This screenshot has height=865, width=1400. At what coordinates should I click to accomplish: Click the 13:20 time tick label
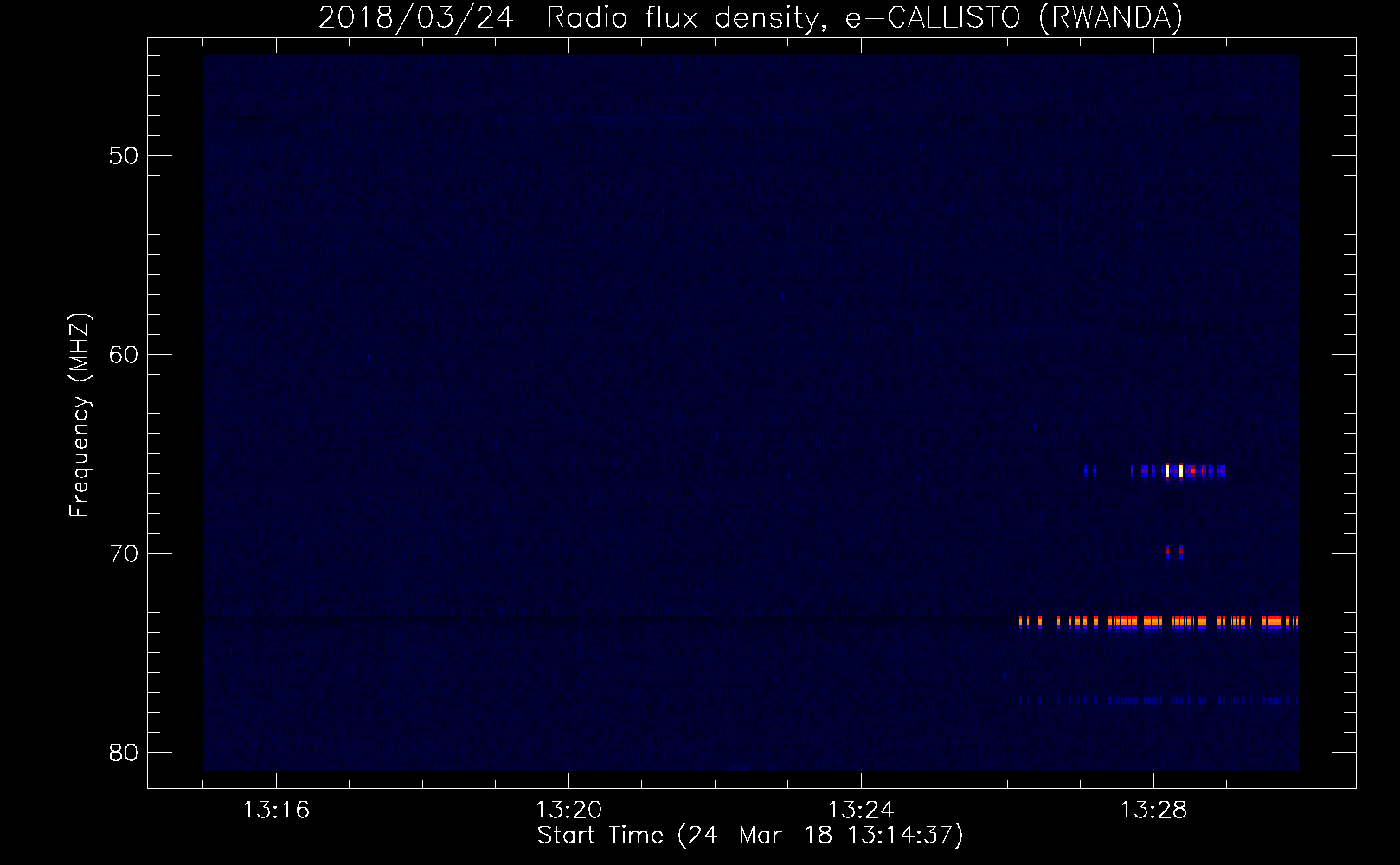pos(568,811)
